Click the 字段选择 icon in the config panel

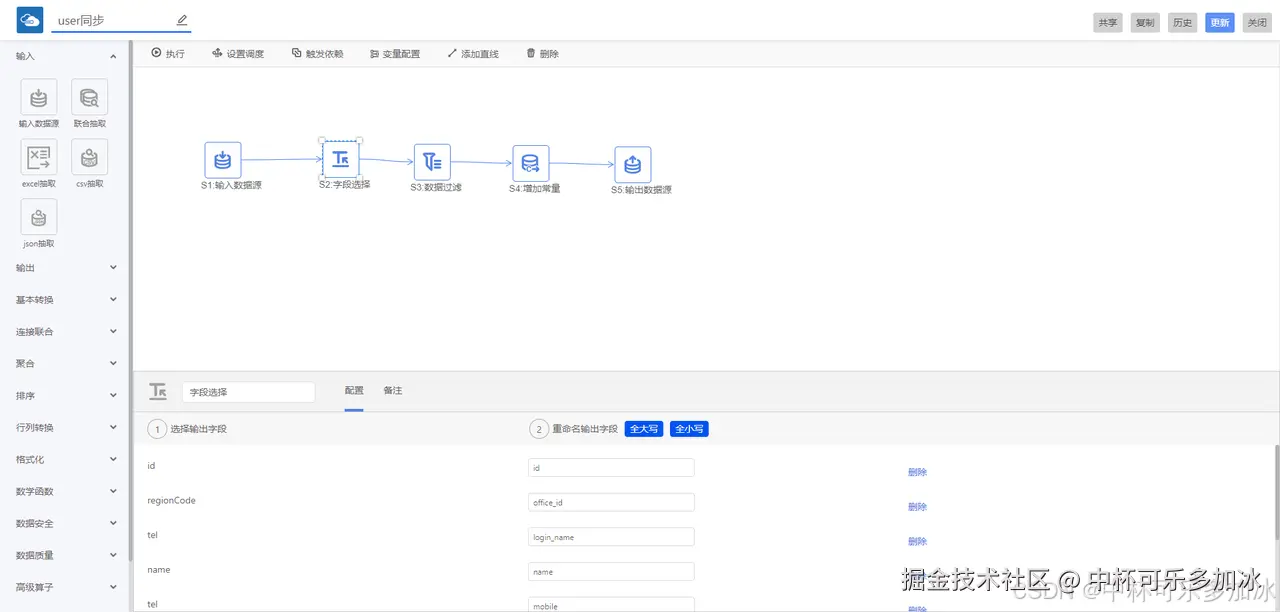tap(158, 391)
